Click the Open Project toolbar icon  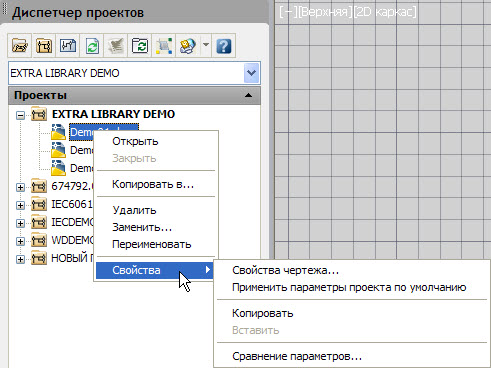(20, 46)
